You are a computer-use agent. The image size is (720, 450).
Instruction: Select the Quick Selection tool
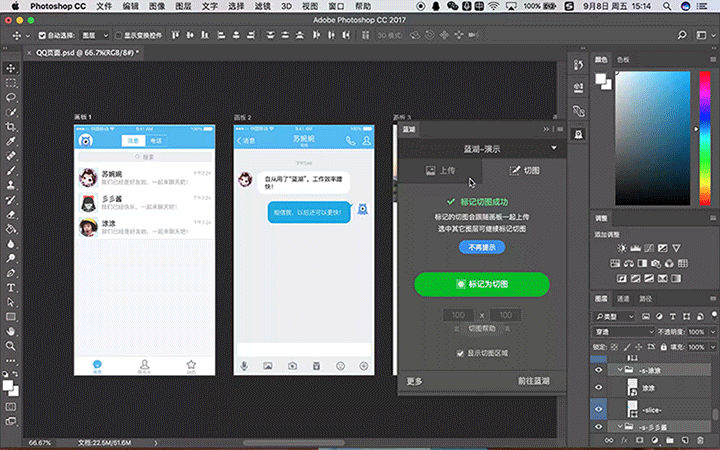pos(11,112)
